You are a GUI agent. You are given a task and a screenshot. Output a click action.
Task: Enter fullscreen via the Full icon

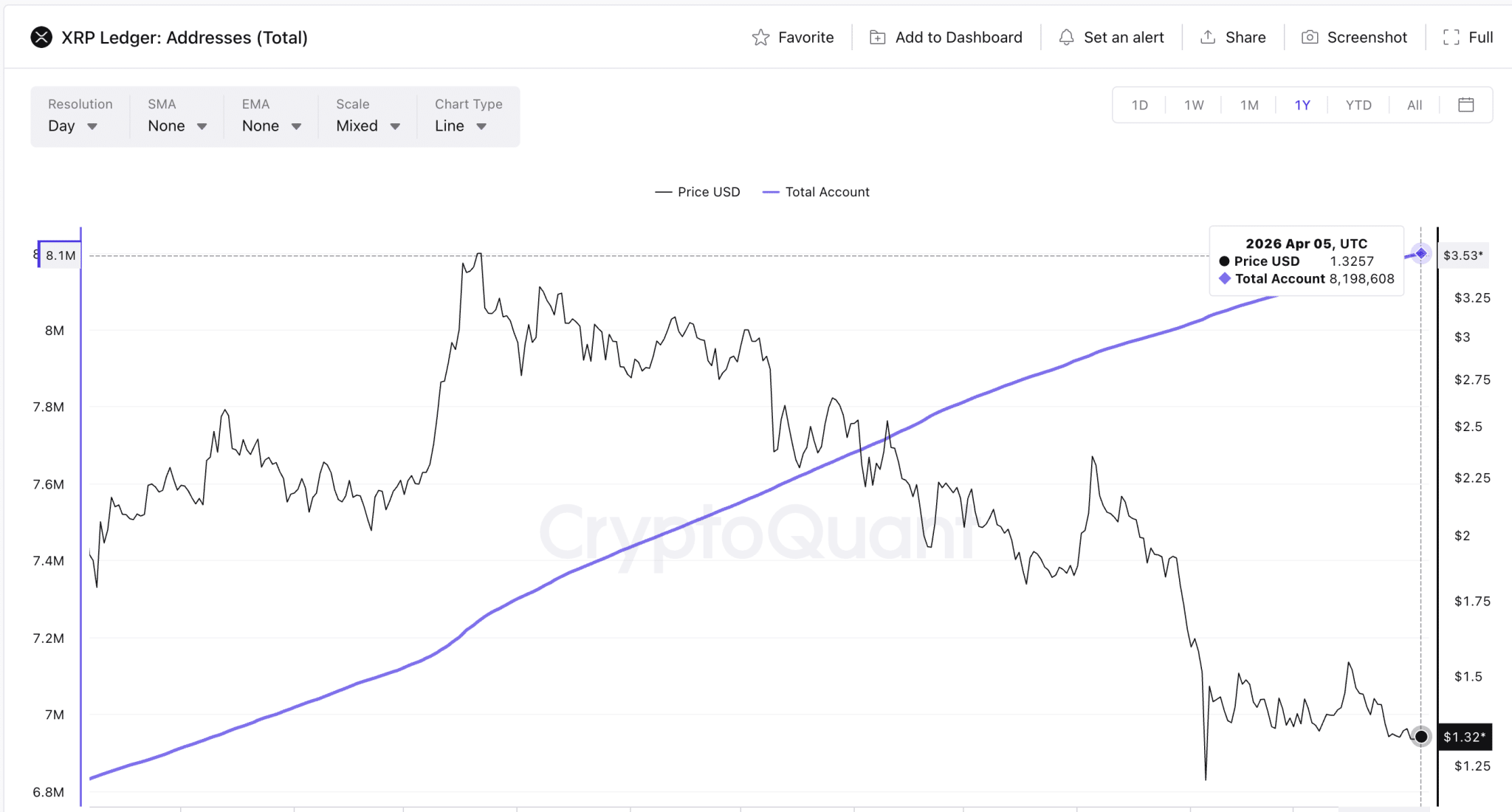[1451, 36]
